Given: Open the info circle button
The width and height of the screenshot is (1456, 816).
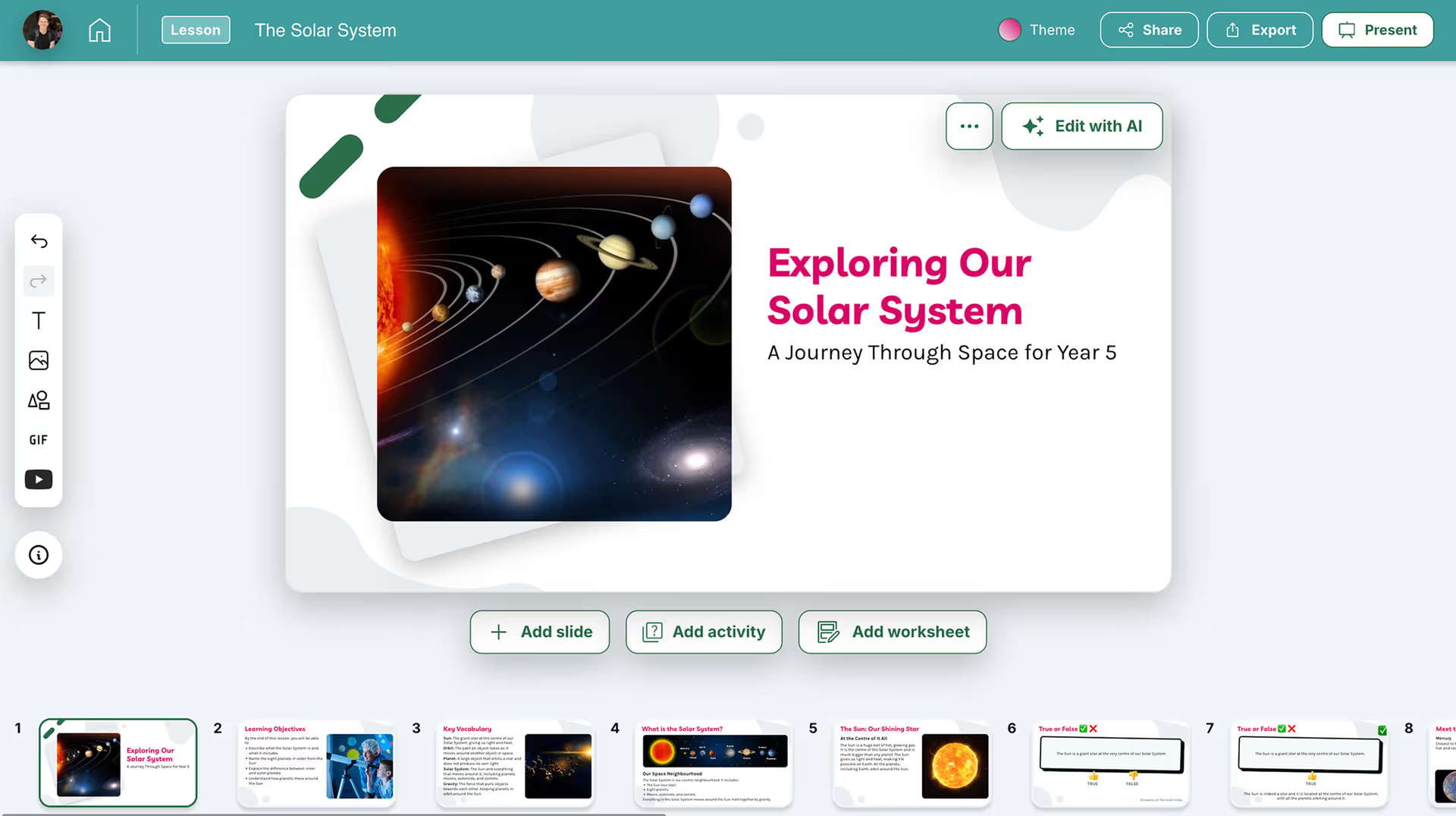Looking at the screenshot, I should [39, 555].
